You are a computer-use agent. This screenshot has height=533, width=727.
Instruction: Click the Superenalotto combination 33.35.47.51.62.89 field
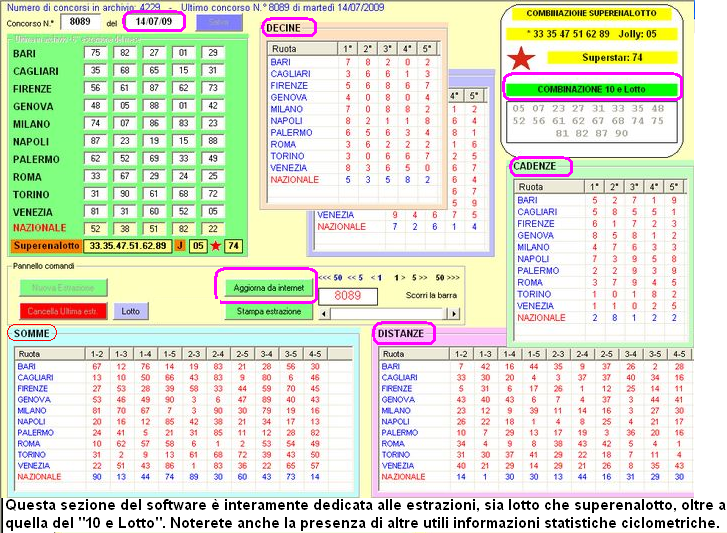[x=128, y=246]
